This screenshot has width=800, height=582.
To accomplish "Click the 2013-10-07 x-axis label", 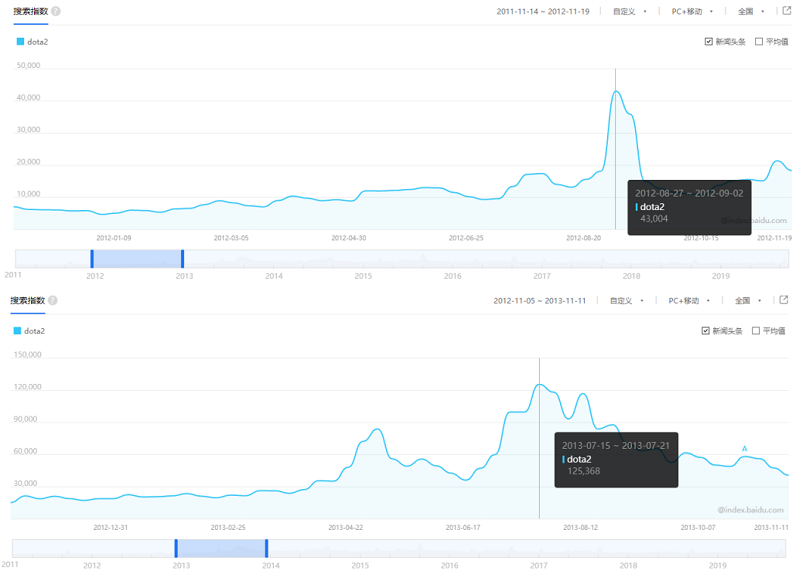I will coord(698,527).
